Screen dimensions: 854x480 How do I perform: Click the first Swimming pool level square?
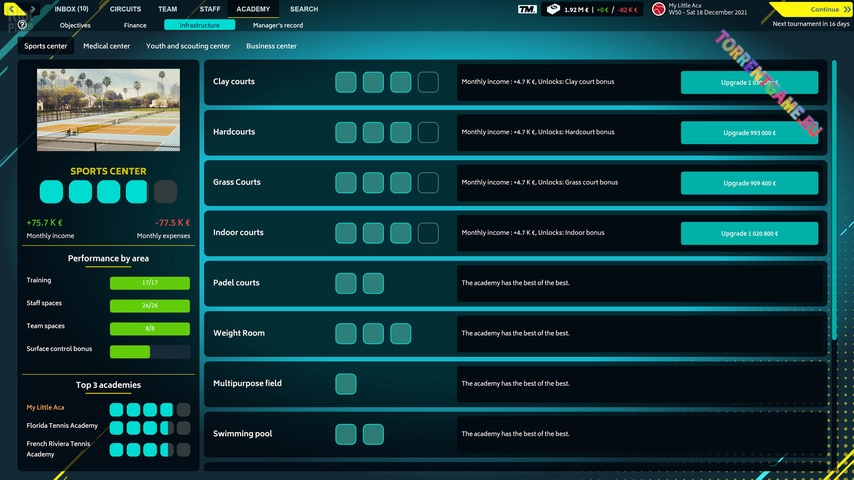[x=345, y=434]
